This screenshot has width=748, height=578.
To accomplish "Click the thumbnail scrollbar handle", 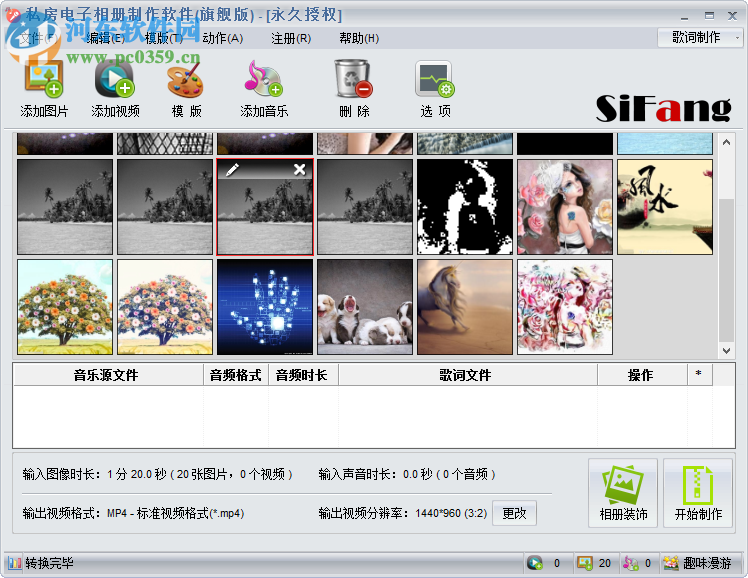I will (x=726, y=270).
